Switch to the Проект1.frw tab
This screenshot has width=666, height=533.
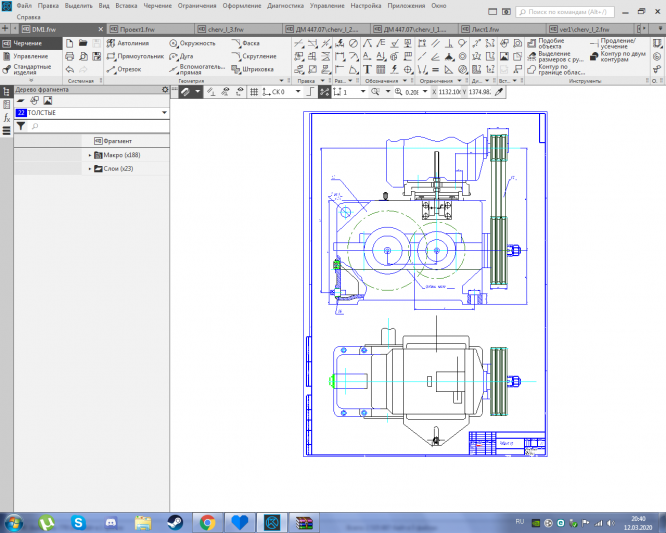pyautogui.click(x=134, y=30)
